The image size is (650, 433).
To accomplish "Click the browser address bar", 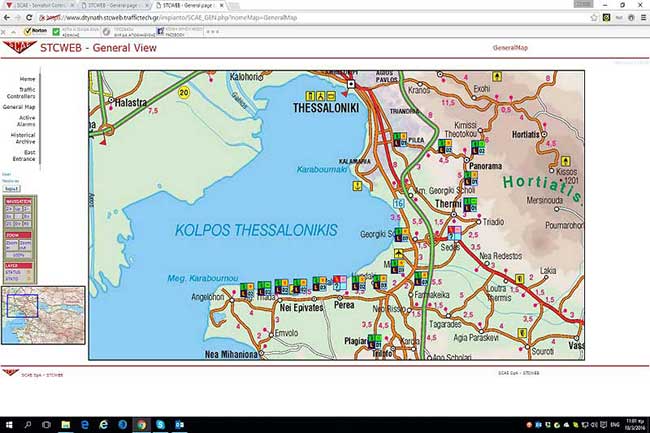I will (311, 17).
